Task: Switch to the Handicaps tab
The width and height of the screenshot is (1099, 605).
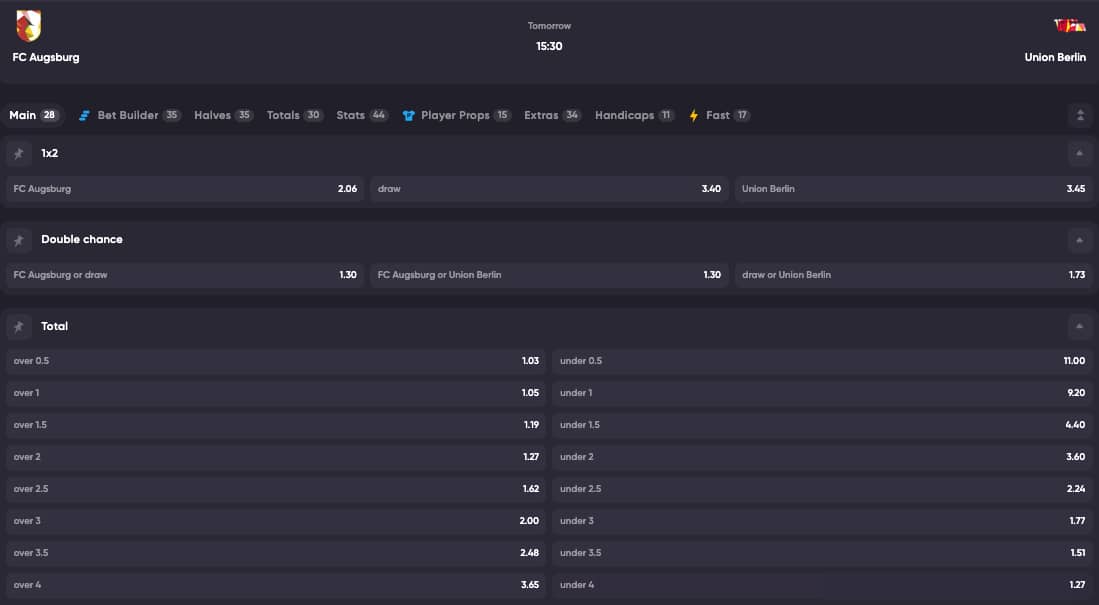Action: tap(634, 115)
